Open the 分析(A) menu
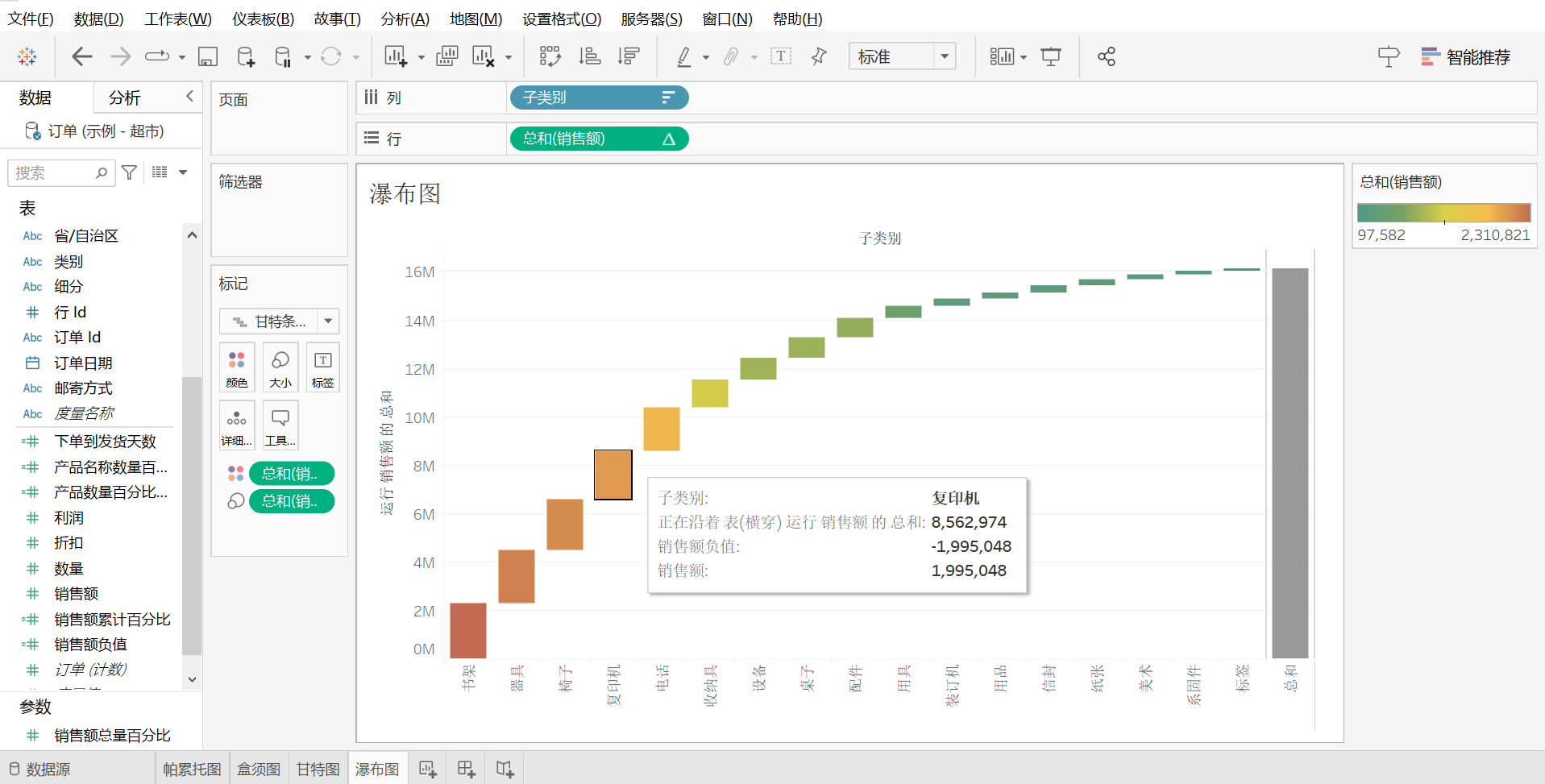1545x784 pixels. (405, 19)
